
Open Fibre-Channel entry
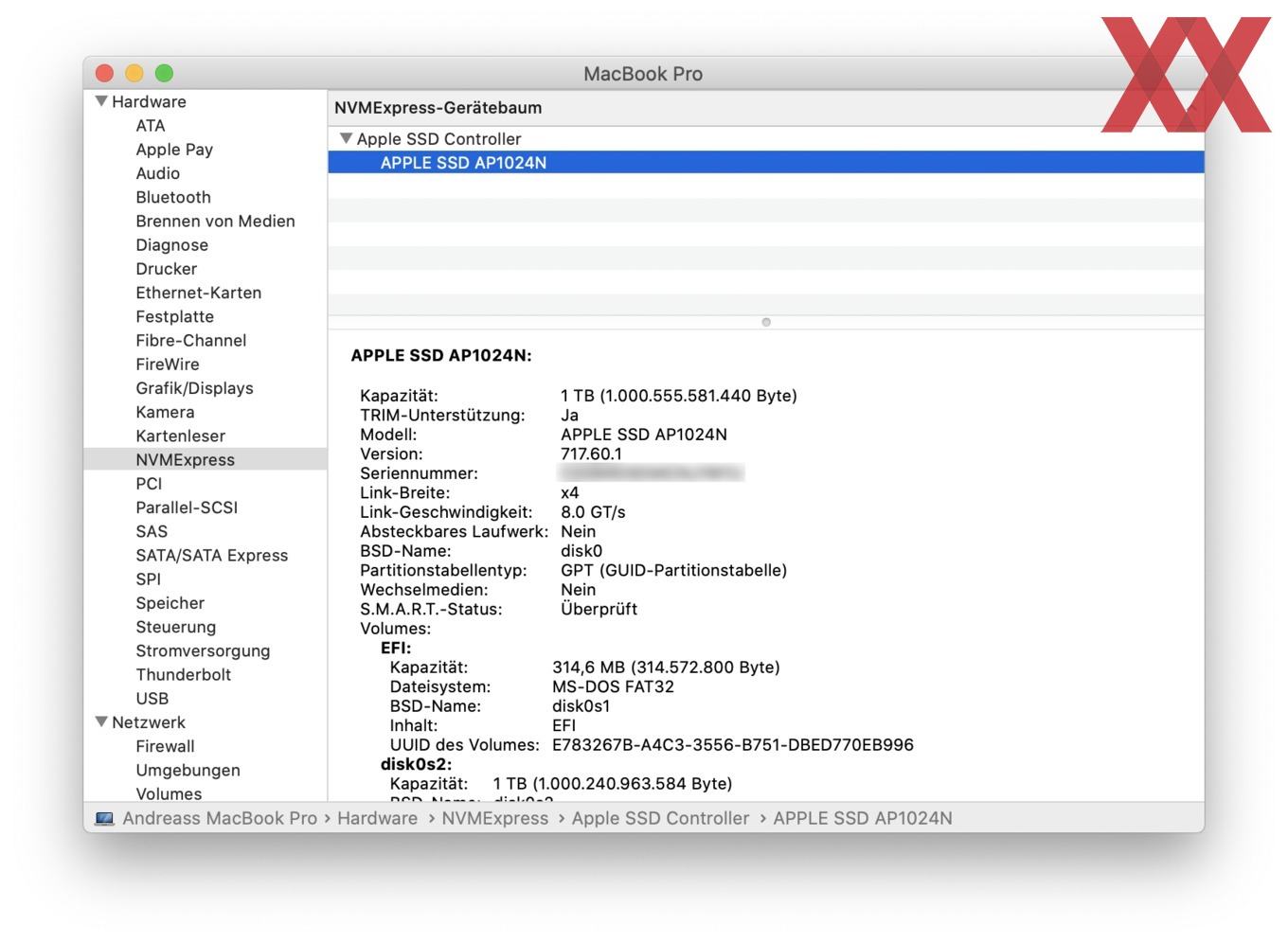click(191, 340)
